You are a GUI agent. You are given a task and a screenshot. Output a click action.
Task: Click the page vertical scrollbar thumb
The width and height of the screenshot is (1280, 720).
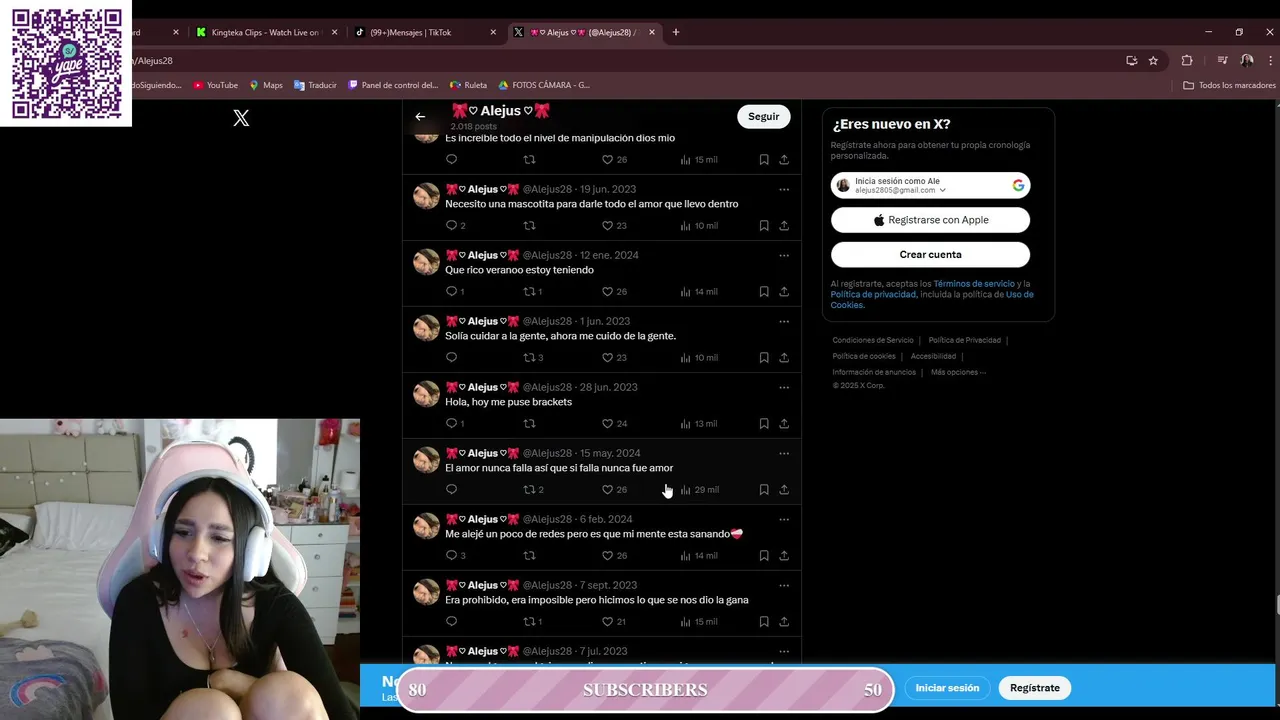click(x=1276, y=605)
